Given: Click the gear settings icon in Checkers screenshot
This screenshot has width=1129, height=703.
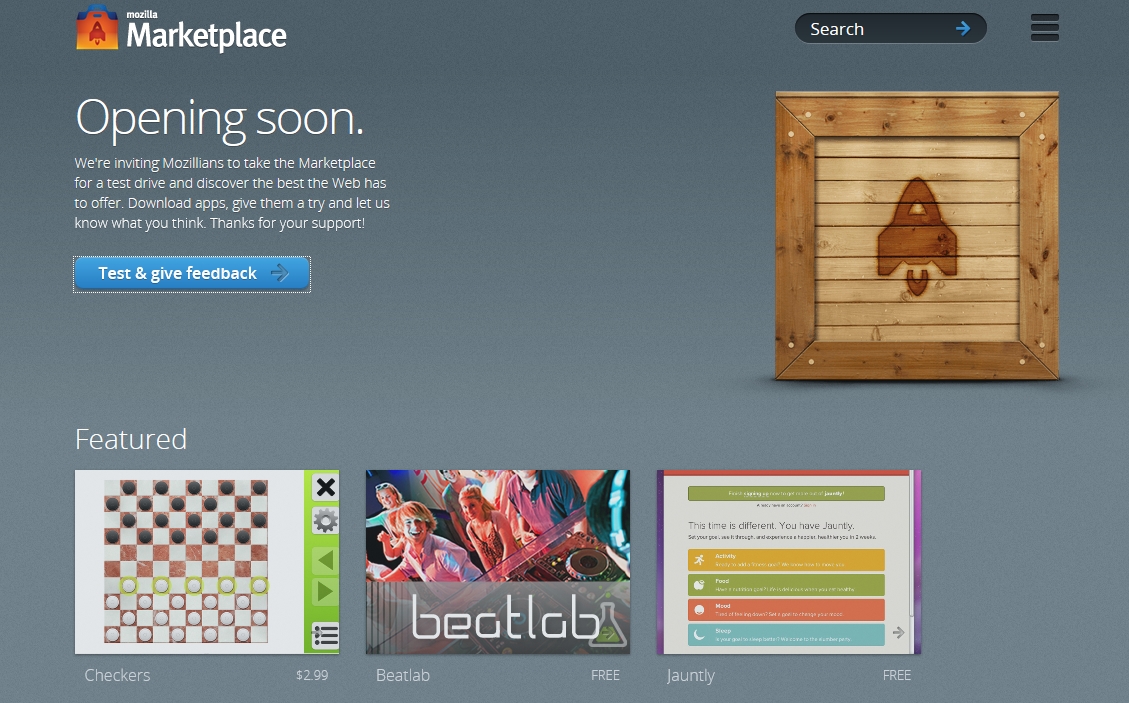Looking at the screenshot, I should point(325,520).
